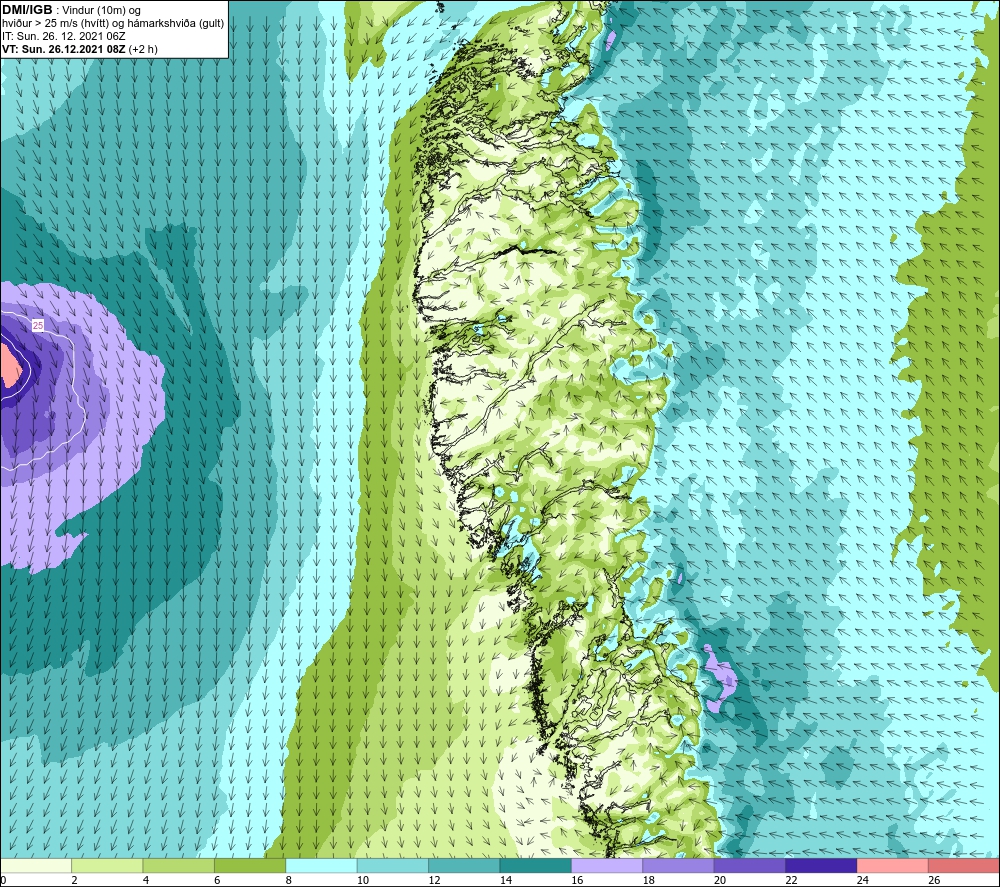Click the "hviður > 25 m/s (hvítt)" legend line
Screen dimensions: 1000x887
coord(54,24)
